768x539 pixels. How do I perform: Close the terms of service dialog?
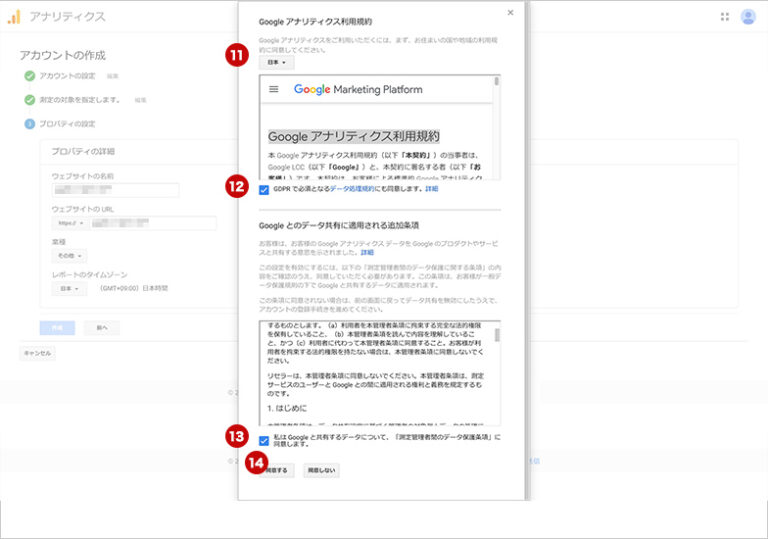pyautogui.click(x=510, y=13)
